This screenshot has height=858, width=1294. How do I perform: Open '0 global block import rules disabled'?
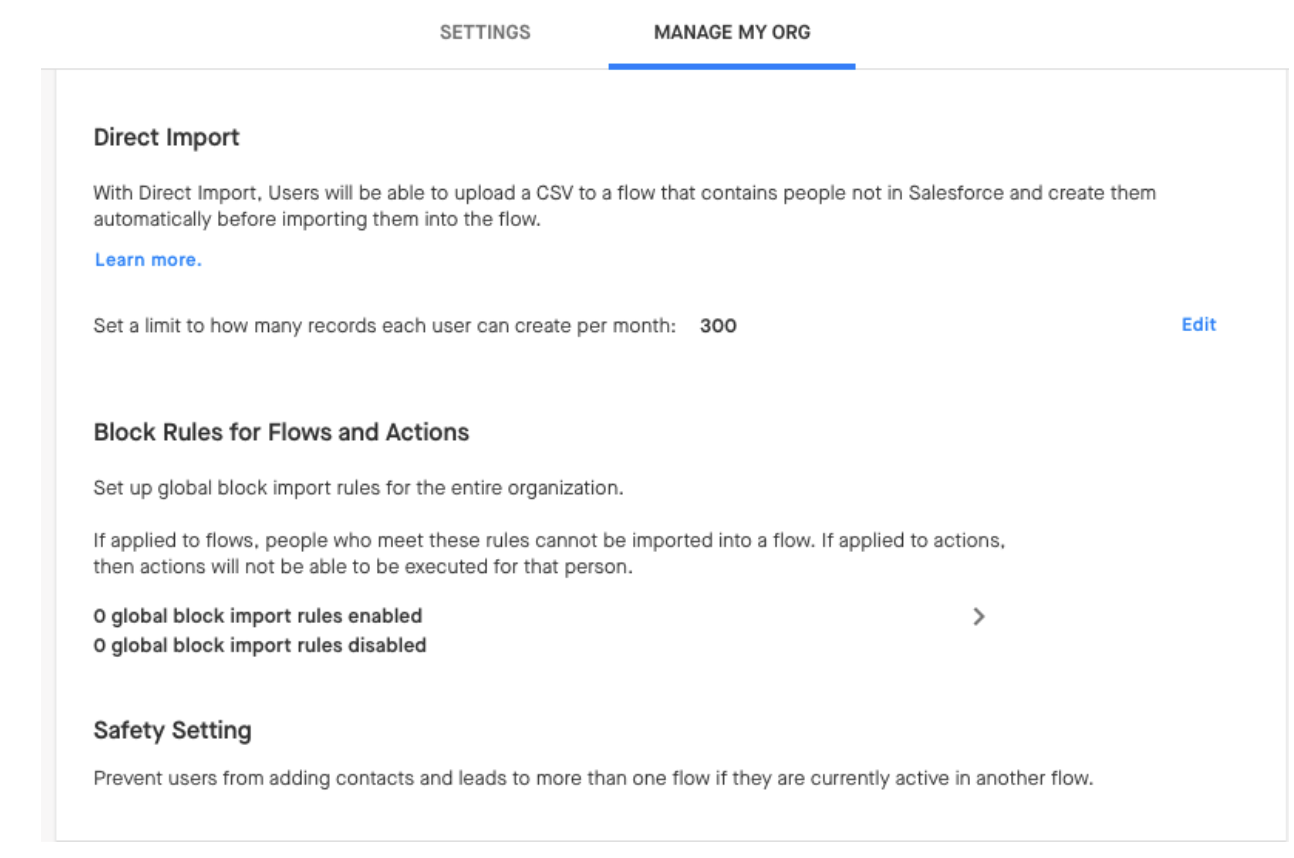[260, 646]
